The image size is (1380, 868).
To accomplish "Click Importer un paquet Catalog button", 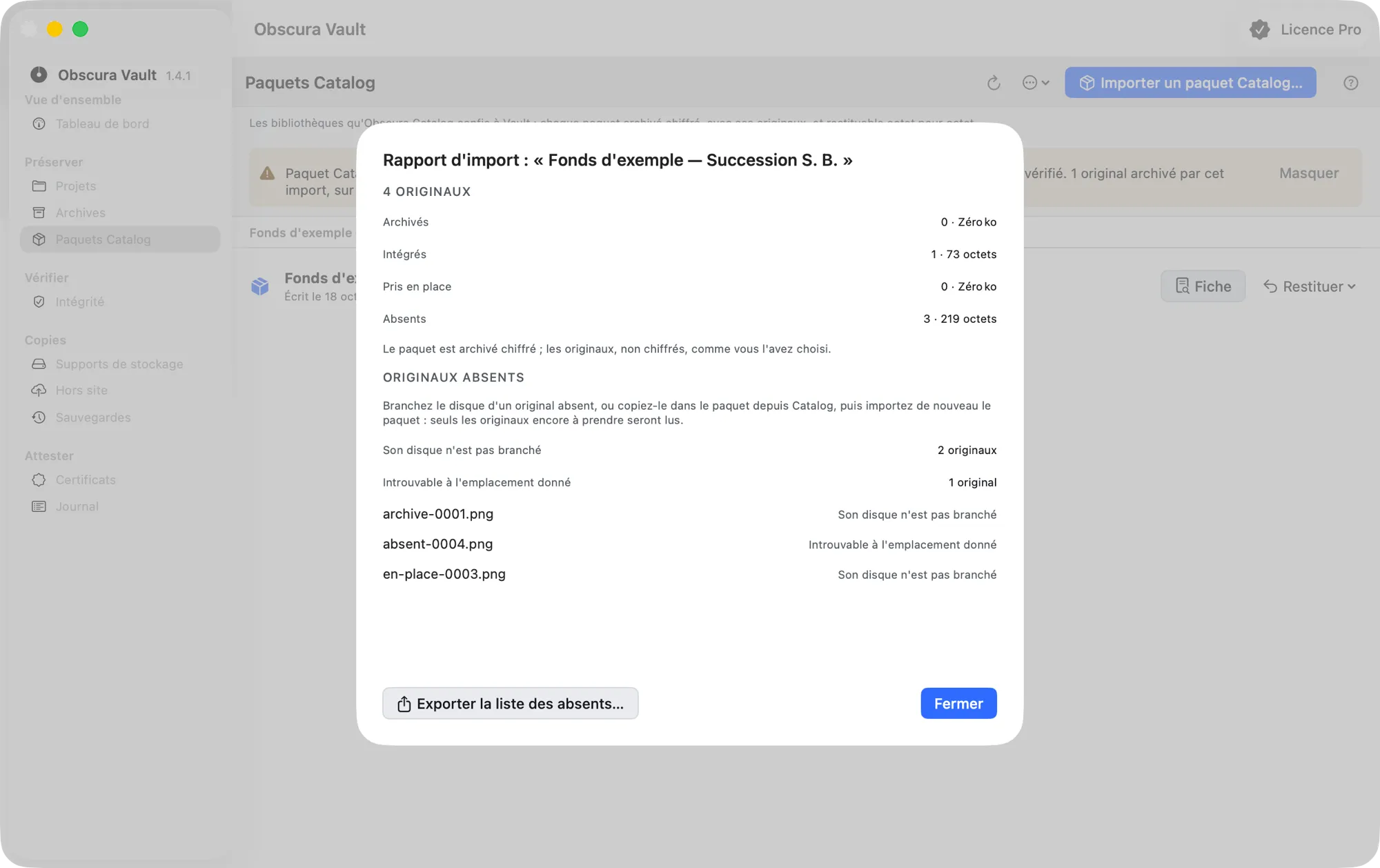I will point(1190,83).
